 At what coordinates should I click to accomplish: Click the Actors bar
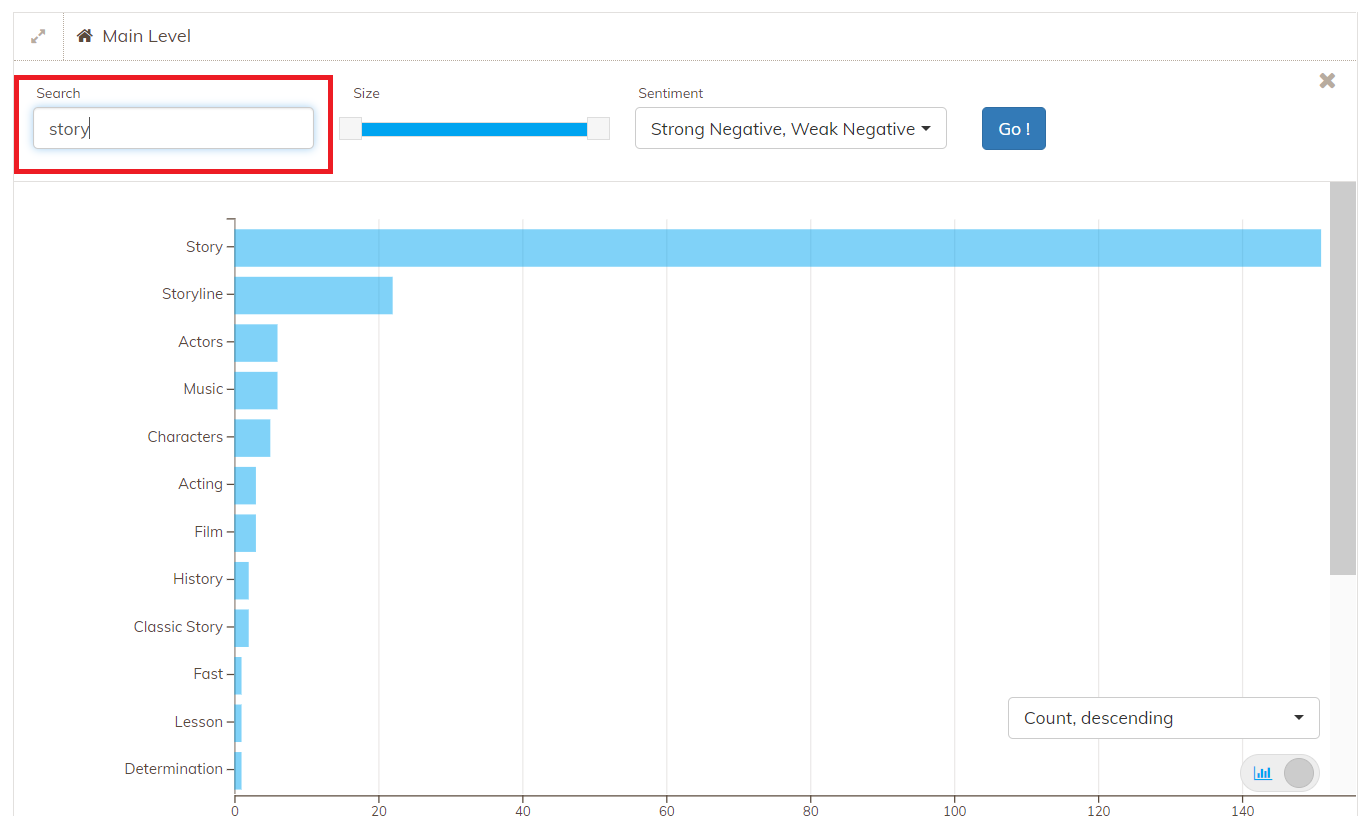point(256,343)
